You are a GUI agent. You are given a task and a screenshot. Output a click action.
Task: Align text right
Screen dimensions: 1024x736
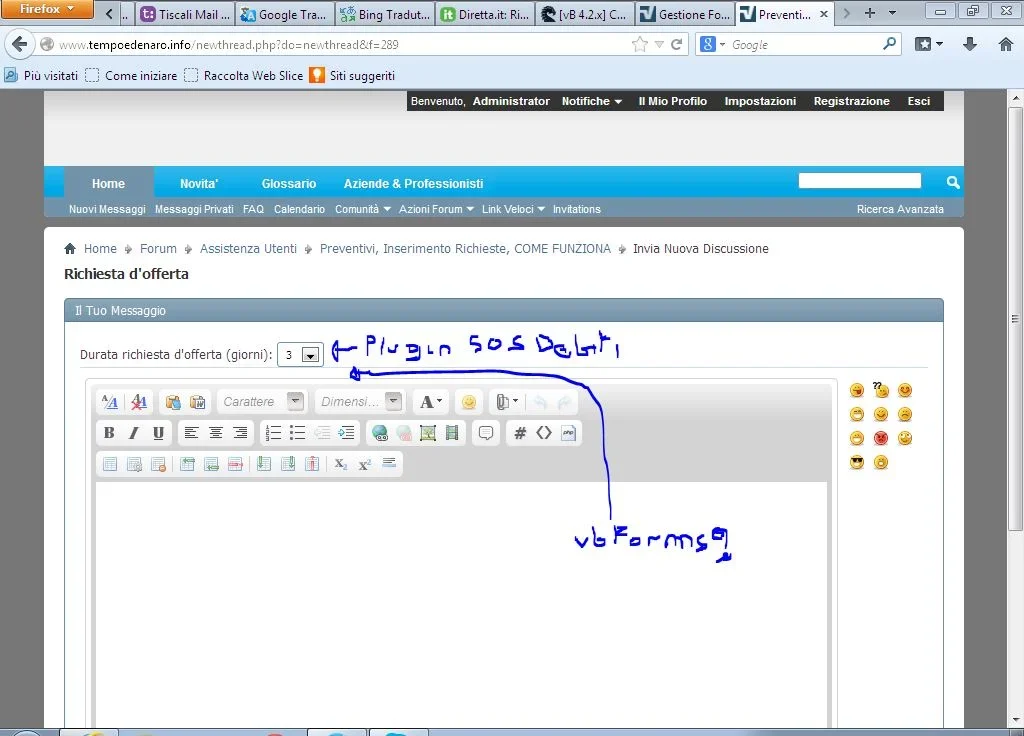point(240,432)
